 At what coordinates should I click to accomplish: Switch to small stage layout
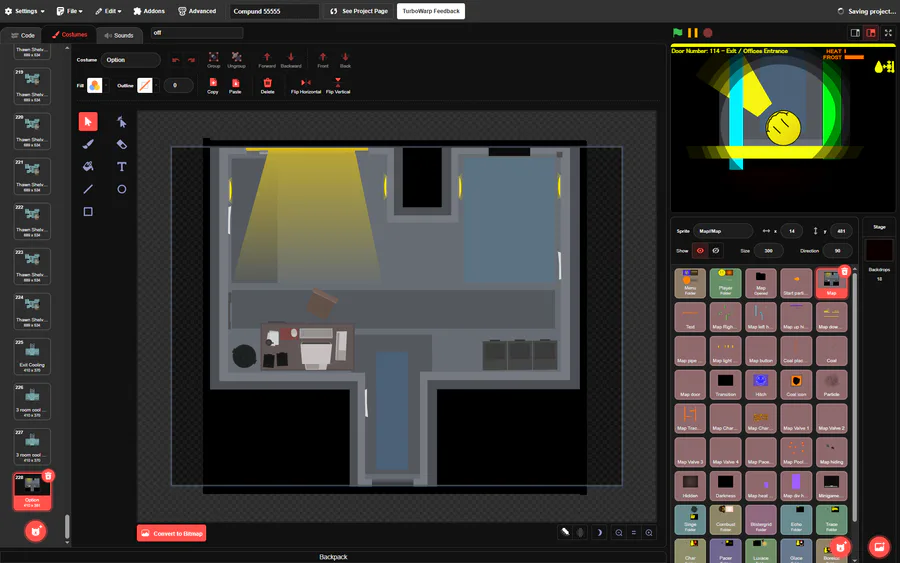[855, 33]
